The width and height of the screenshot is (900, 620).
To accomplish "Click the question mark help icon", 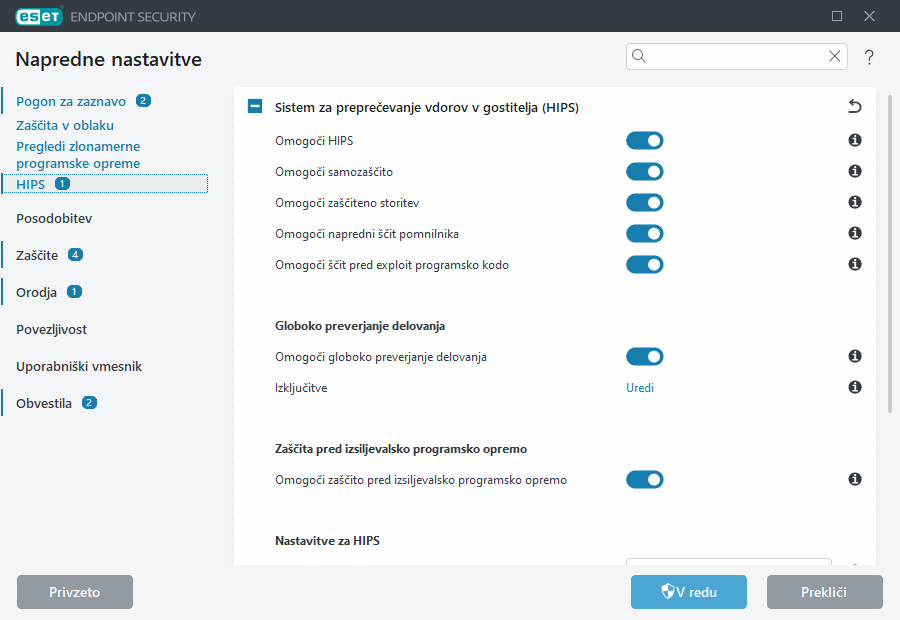I will [869, 57].
